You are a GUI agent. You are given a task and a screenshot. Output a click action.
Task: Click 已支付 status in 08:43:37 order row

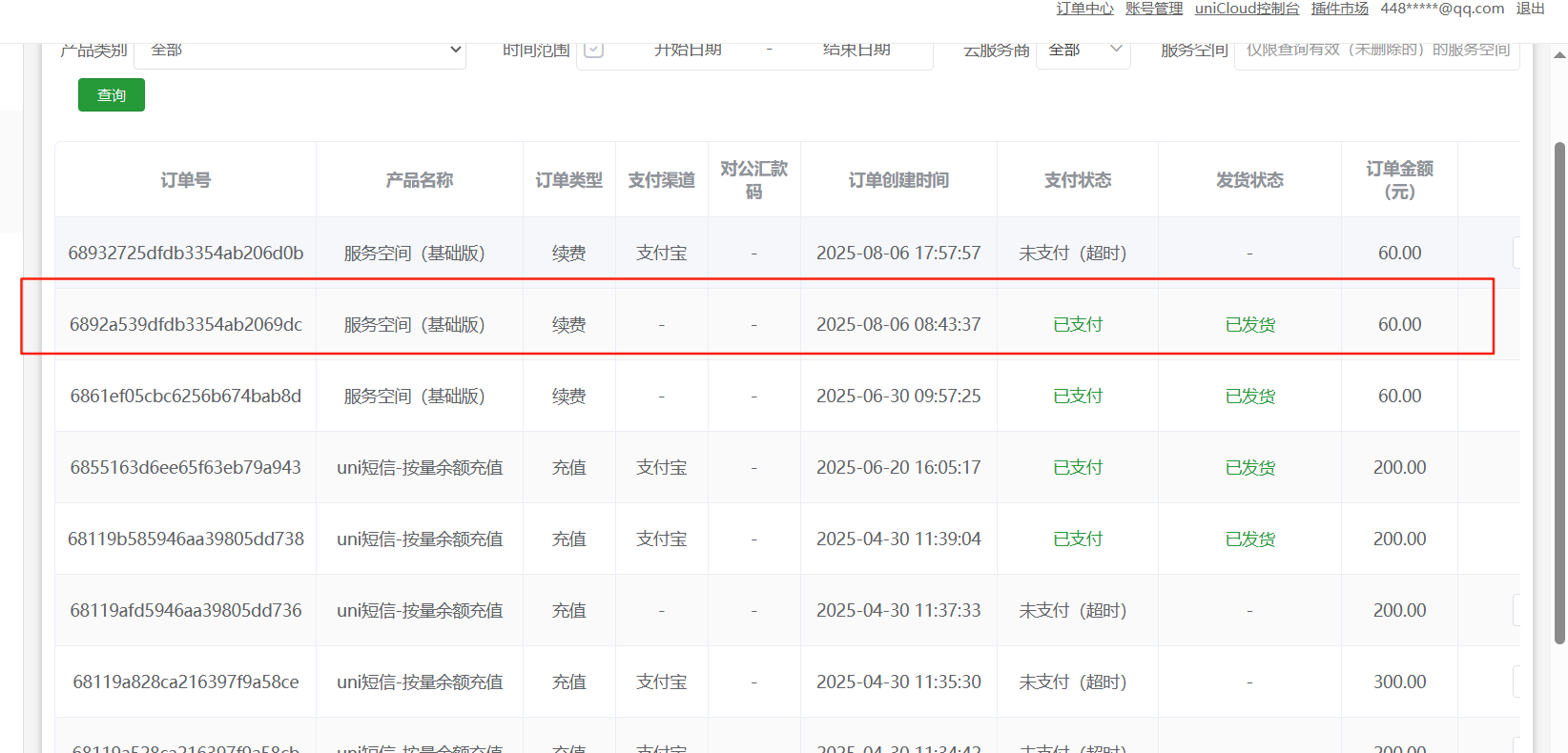pyautogui.click(x=1078, y=324)
